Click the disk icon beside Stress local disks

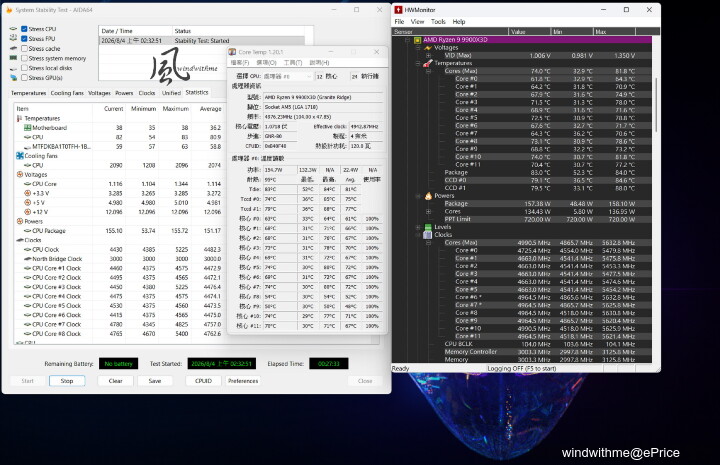pos(13,68)
